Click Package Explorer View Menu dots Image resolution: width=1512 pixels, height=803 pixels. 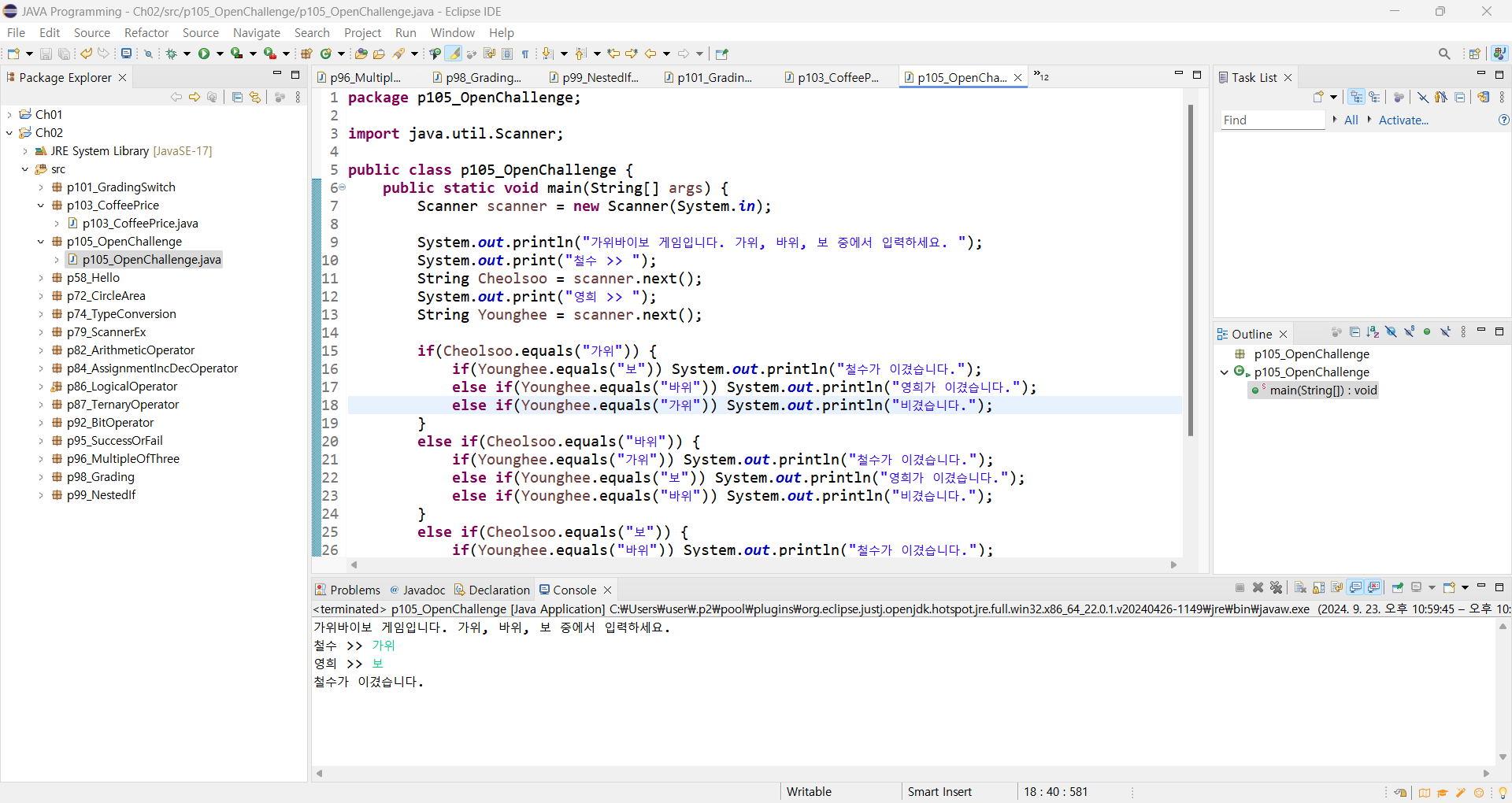298,97
